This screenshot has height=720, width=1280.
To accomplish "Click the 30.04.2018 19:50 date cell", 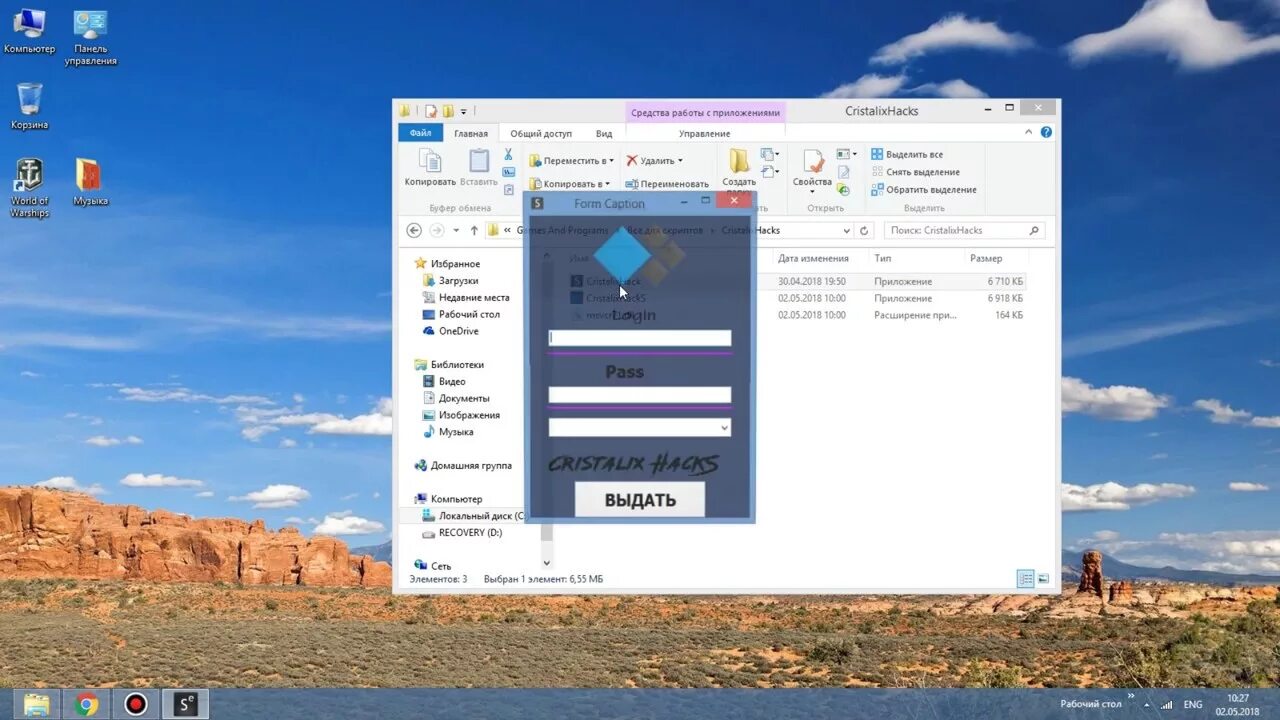I will (x=812, y=282).
